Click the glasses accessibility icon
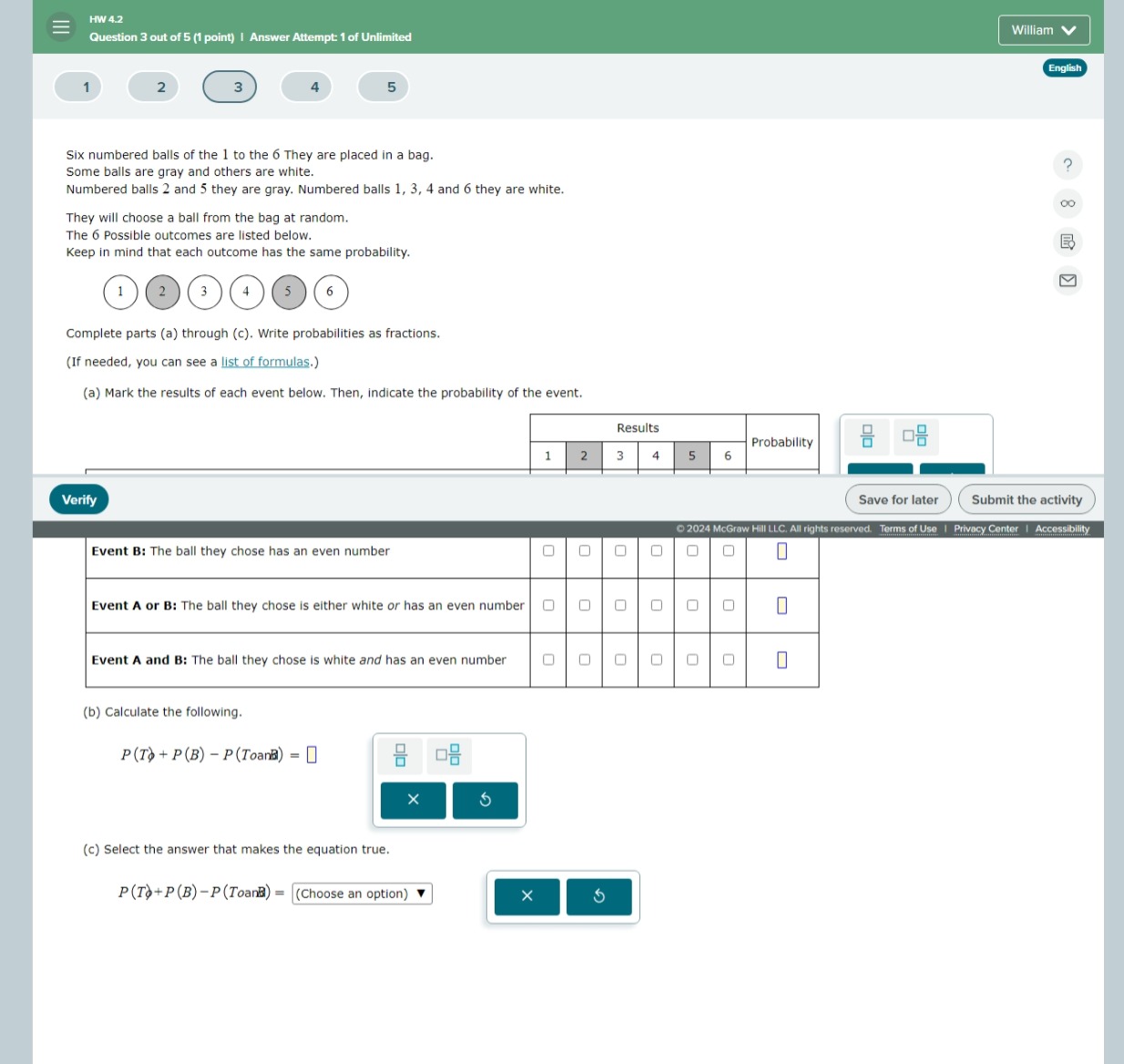The width and height of the screenshot is (1124, 1064). coord(1067,203)
